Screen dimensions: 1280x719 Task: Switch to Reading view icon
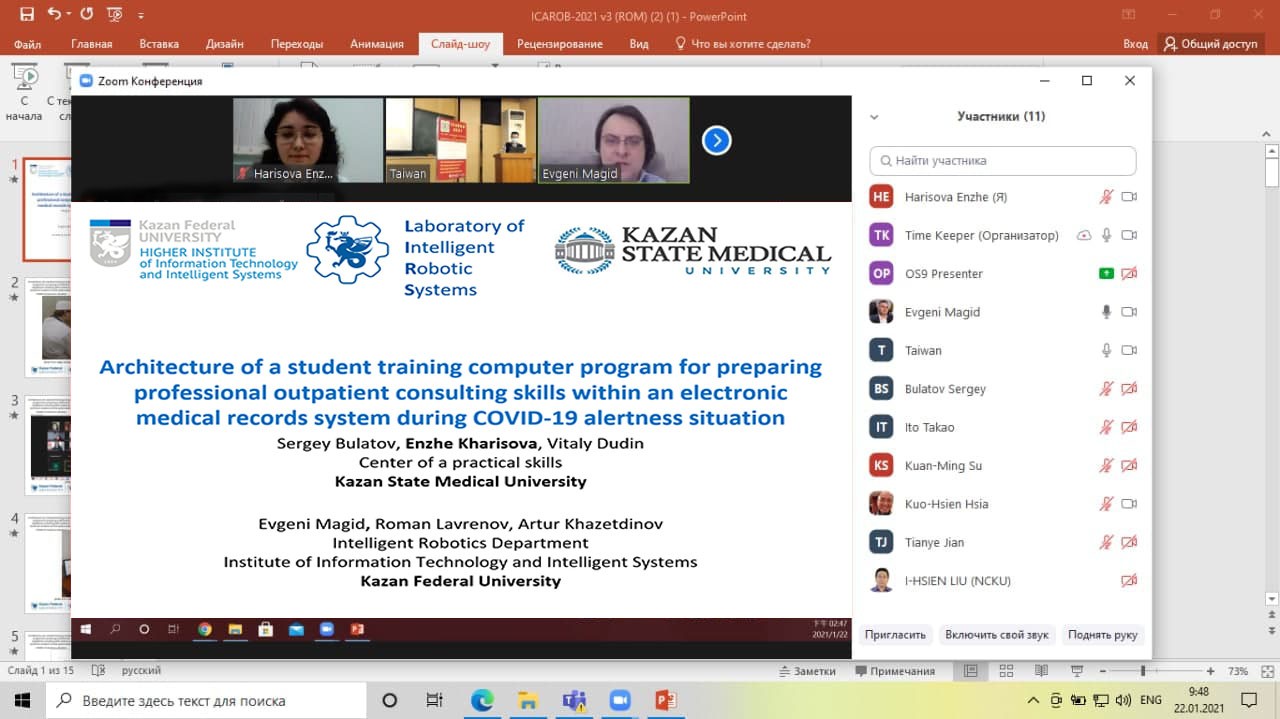click(x=1041, y=671)
